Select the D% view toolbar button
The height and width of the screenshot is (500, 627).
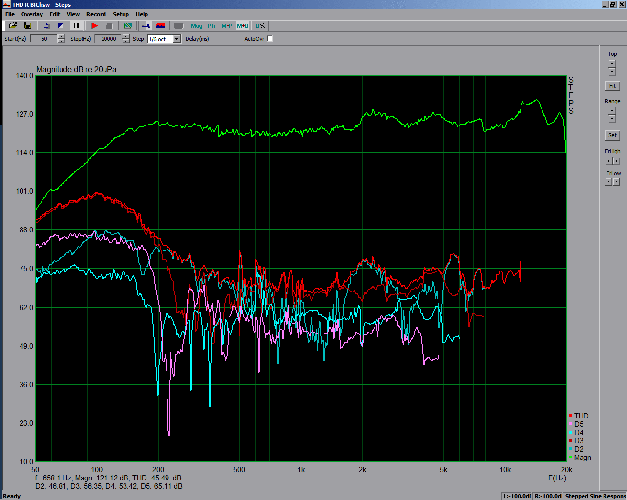(260, 24)
